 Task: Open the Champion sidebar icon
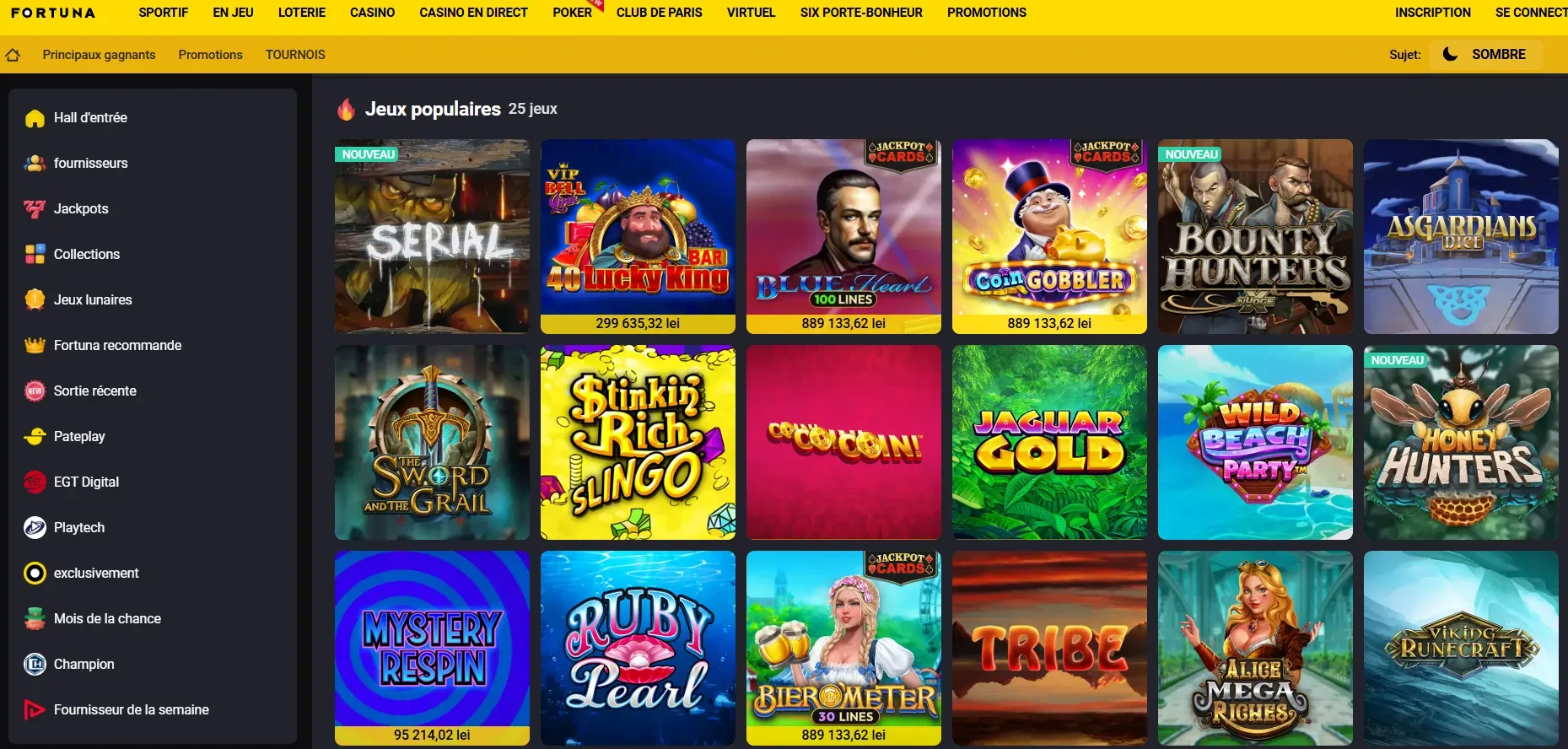[35, 665]
